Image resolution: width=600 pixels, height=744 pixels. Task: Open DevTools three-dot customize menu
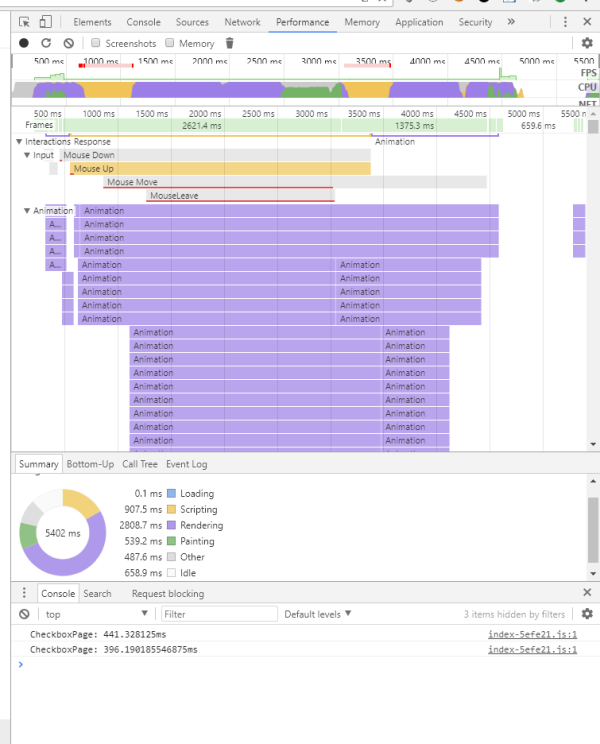coord(565,22)
